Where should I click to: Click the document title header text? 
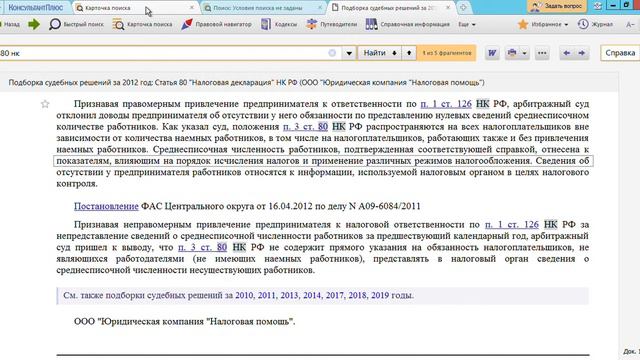coord(247,82)
